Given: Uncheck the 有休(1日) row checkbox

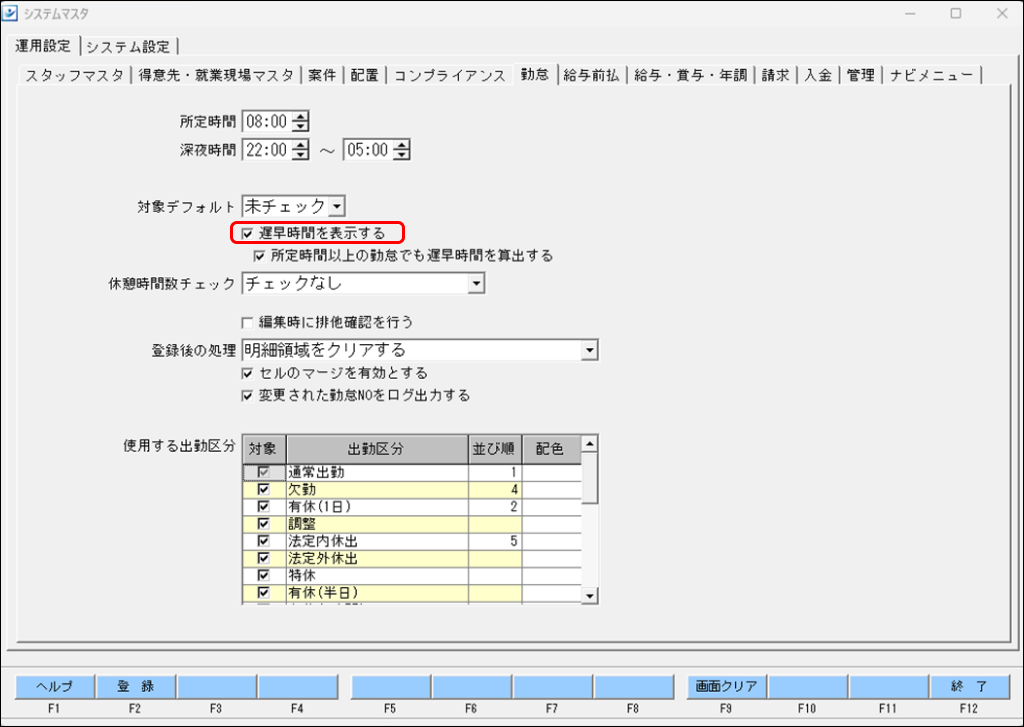Looking at the screenshot, I should coord(264,506).
